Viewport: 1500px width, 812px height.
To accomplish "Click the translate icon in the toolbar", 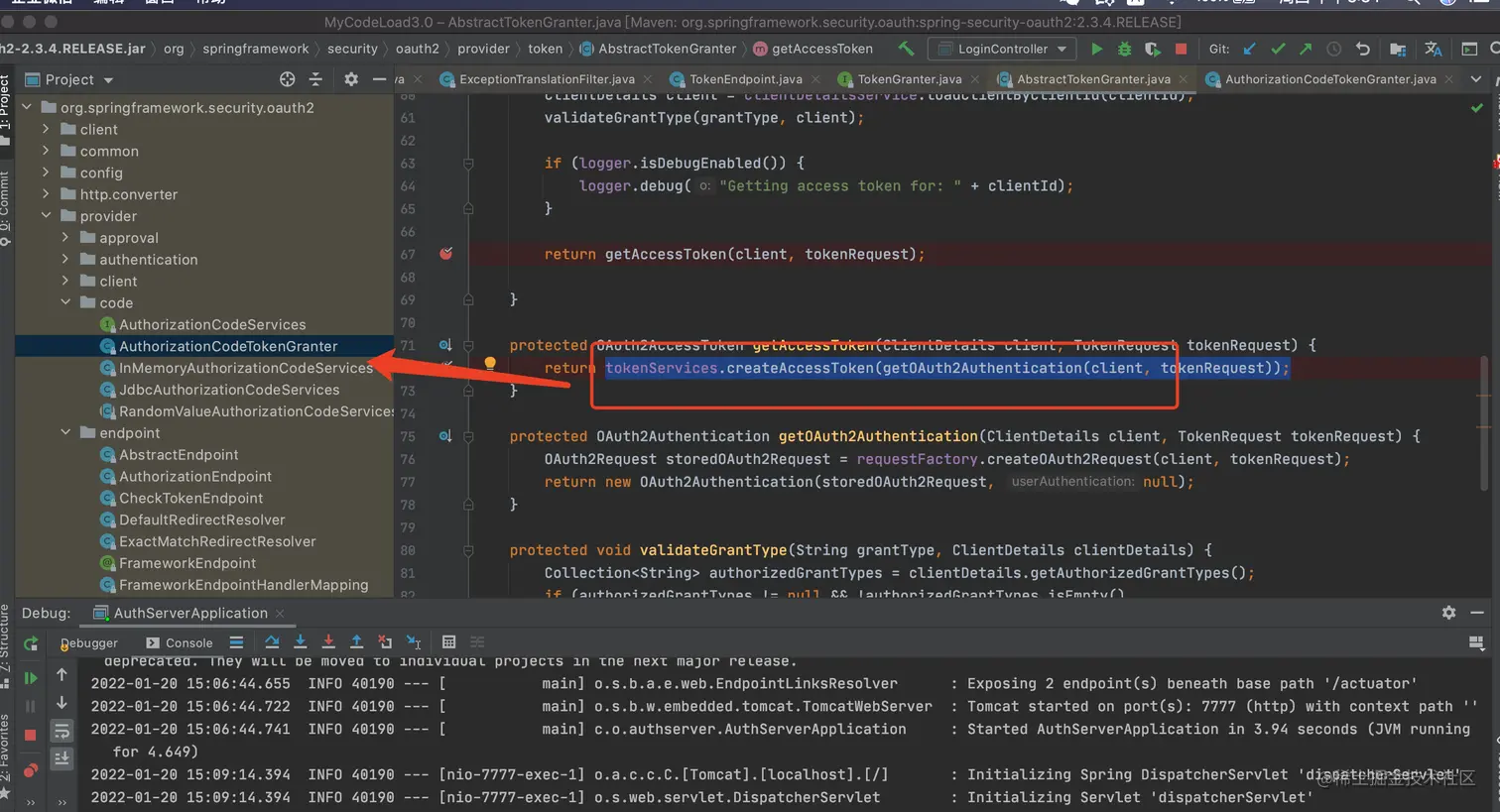I will pos(1433,49).
